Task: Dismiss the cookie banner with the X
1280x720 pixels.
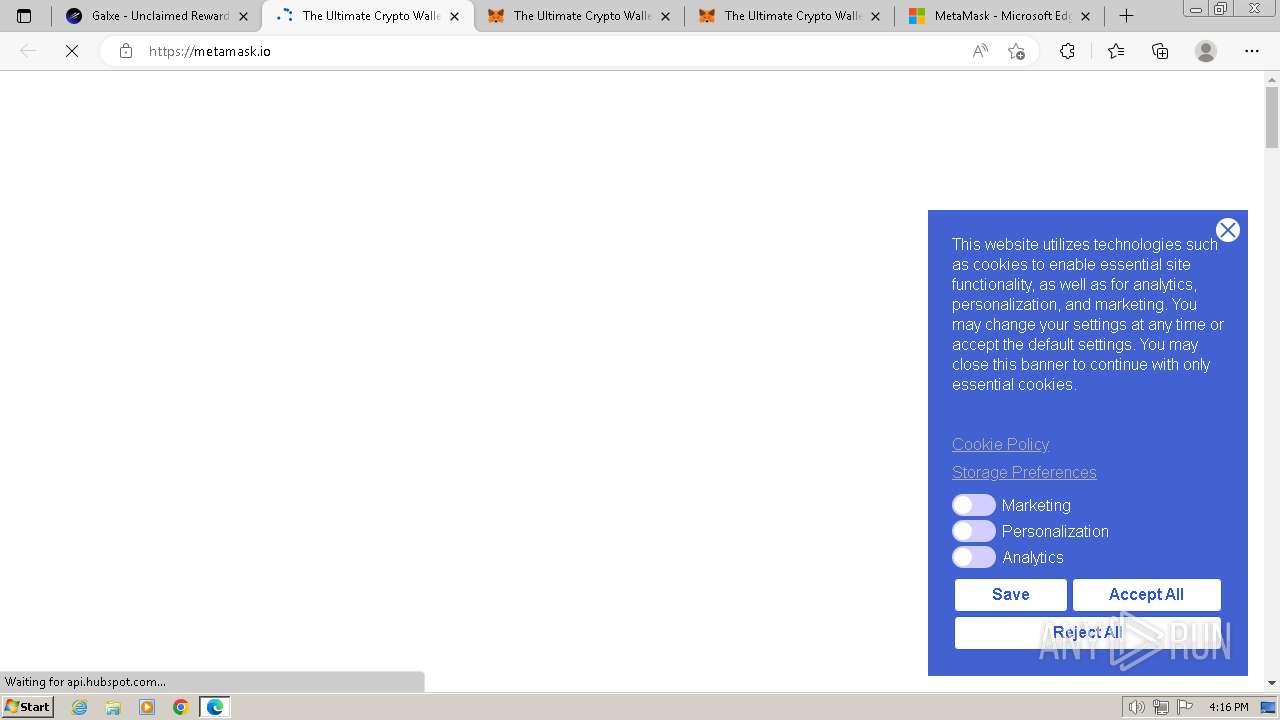Action: (x=1228, y=230)
